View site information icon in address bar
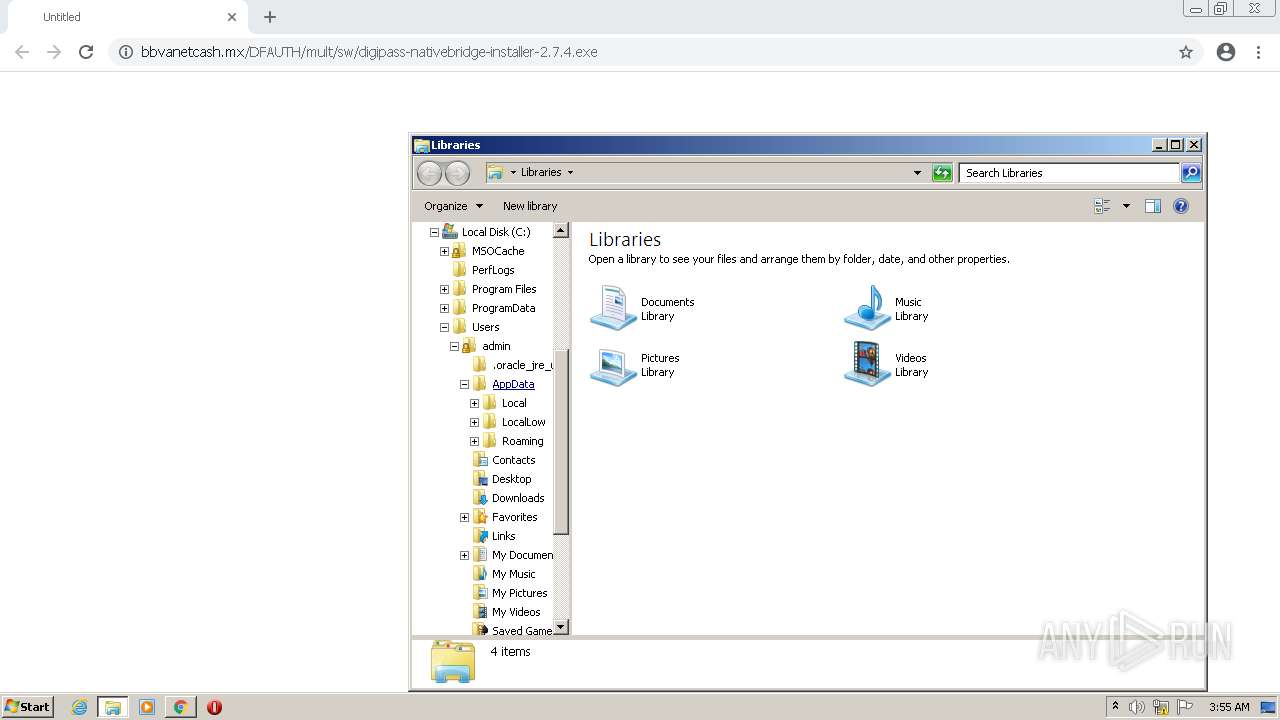The height and width of the screenshot is (720, 1280). 126,52
